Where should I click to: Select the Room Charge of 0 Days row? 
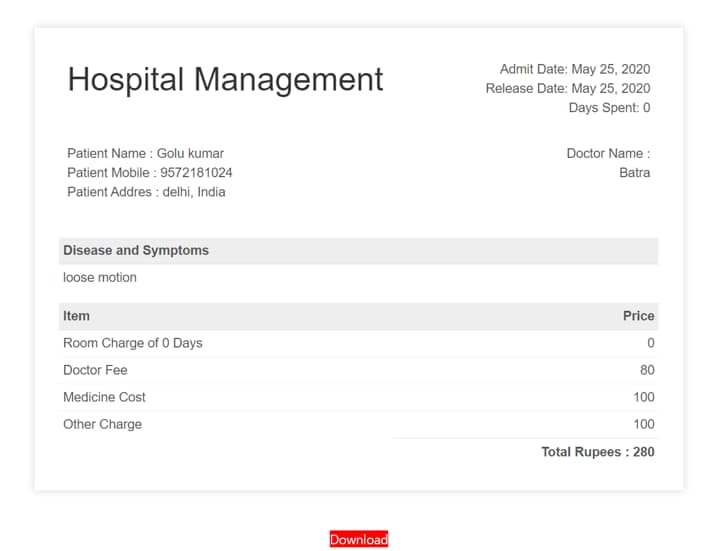tap(132, 343)
